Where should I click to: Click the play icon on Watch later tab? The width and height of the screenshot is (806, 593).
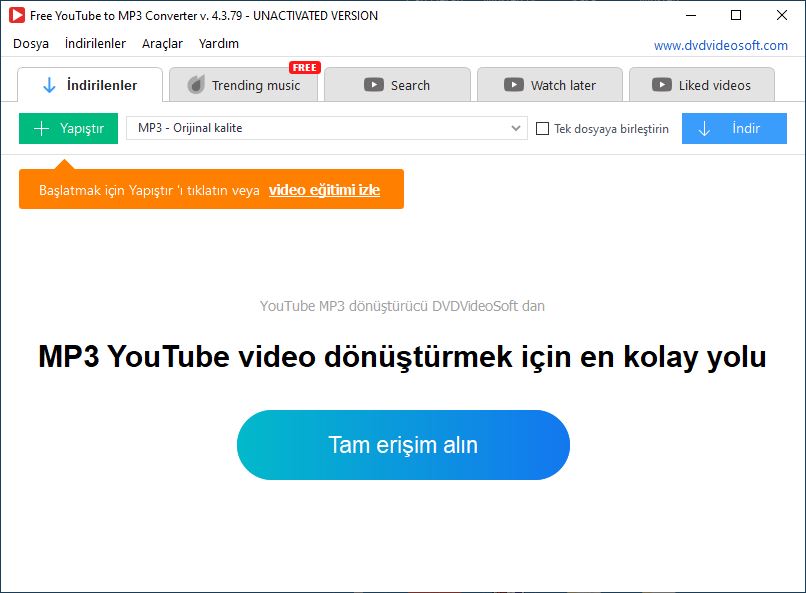[x=514, y=85]
